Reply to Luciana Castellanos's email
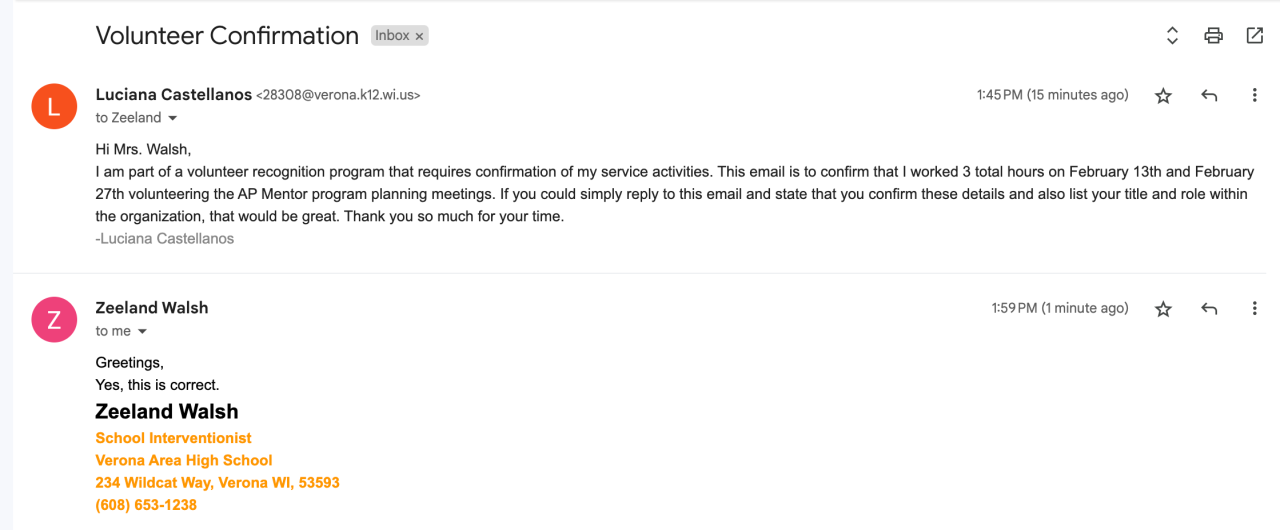This screenshot has width=1280, height=530. tap(1209, 96)
